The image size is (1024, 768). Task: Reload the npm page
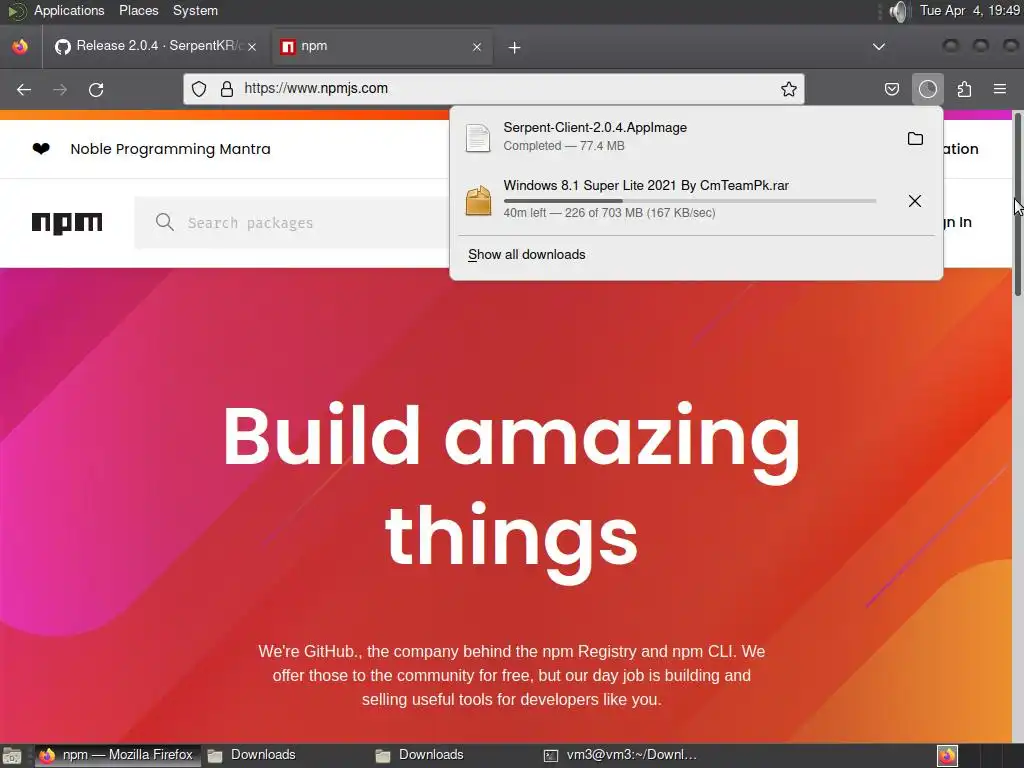coord(96,89)
